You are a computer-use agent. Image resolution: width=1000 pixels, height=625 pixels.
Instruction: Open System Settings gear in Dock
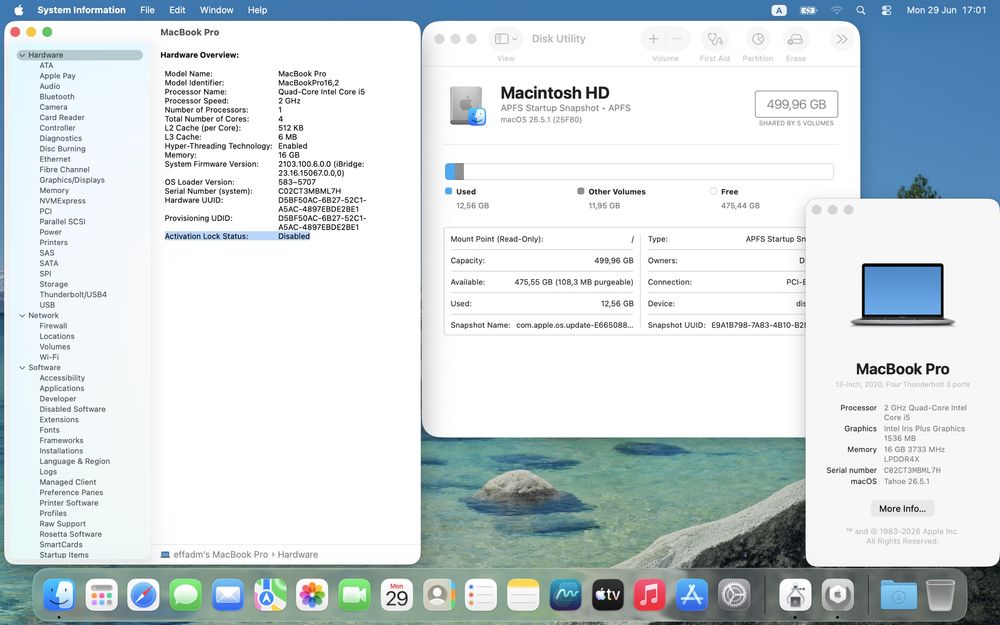point(734,595)
